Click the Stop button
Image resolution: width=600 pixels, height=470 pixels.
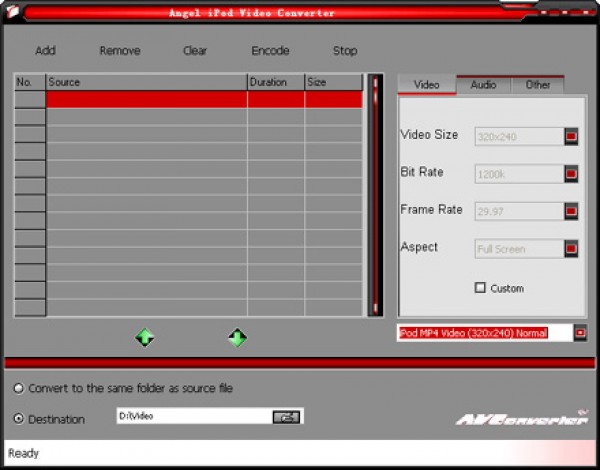click(345, 51)
